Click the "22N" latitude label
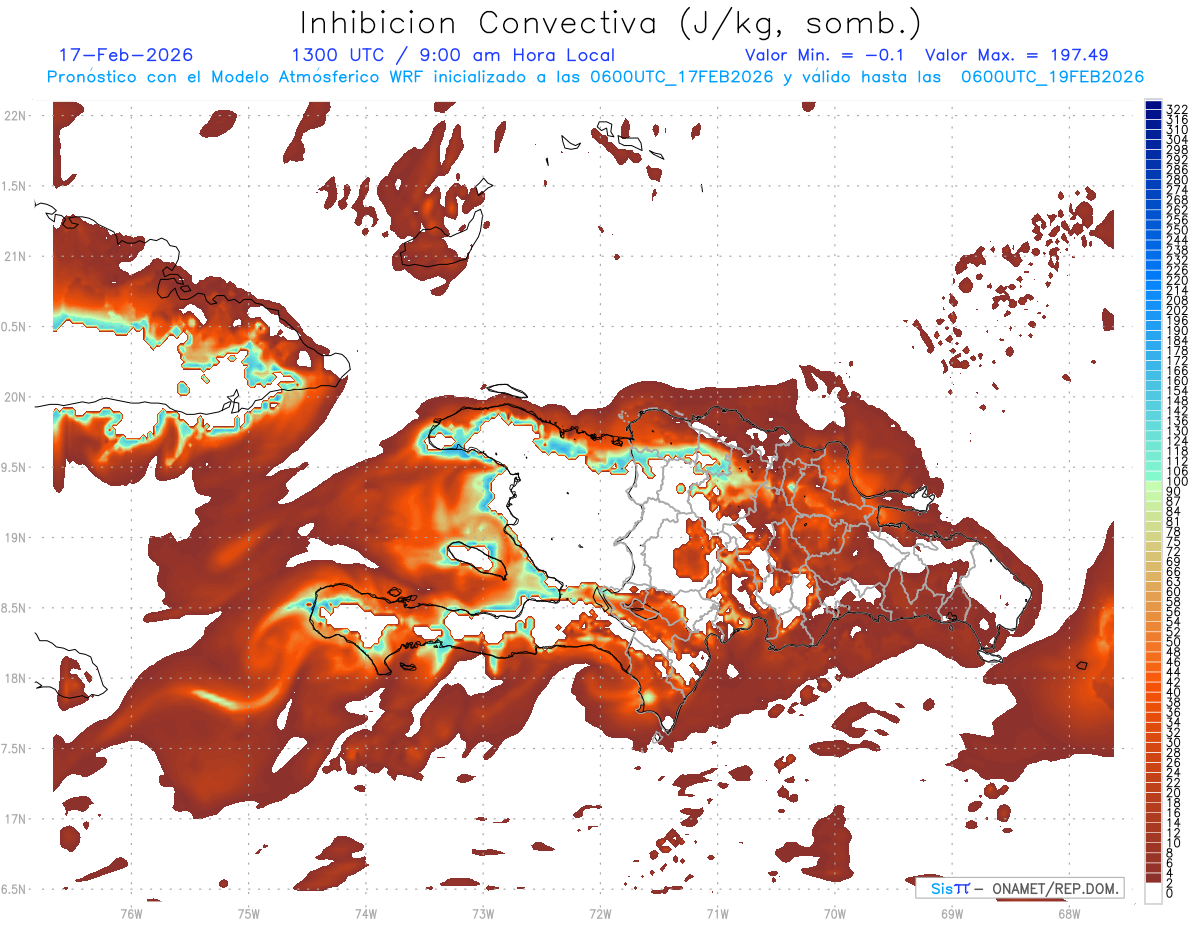This screenshot has width=1200, height=927. [15, 116]
